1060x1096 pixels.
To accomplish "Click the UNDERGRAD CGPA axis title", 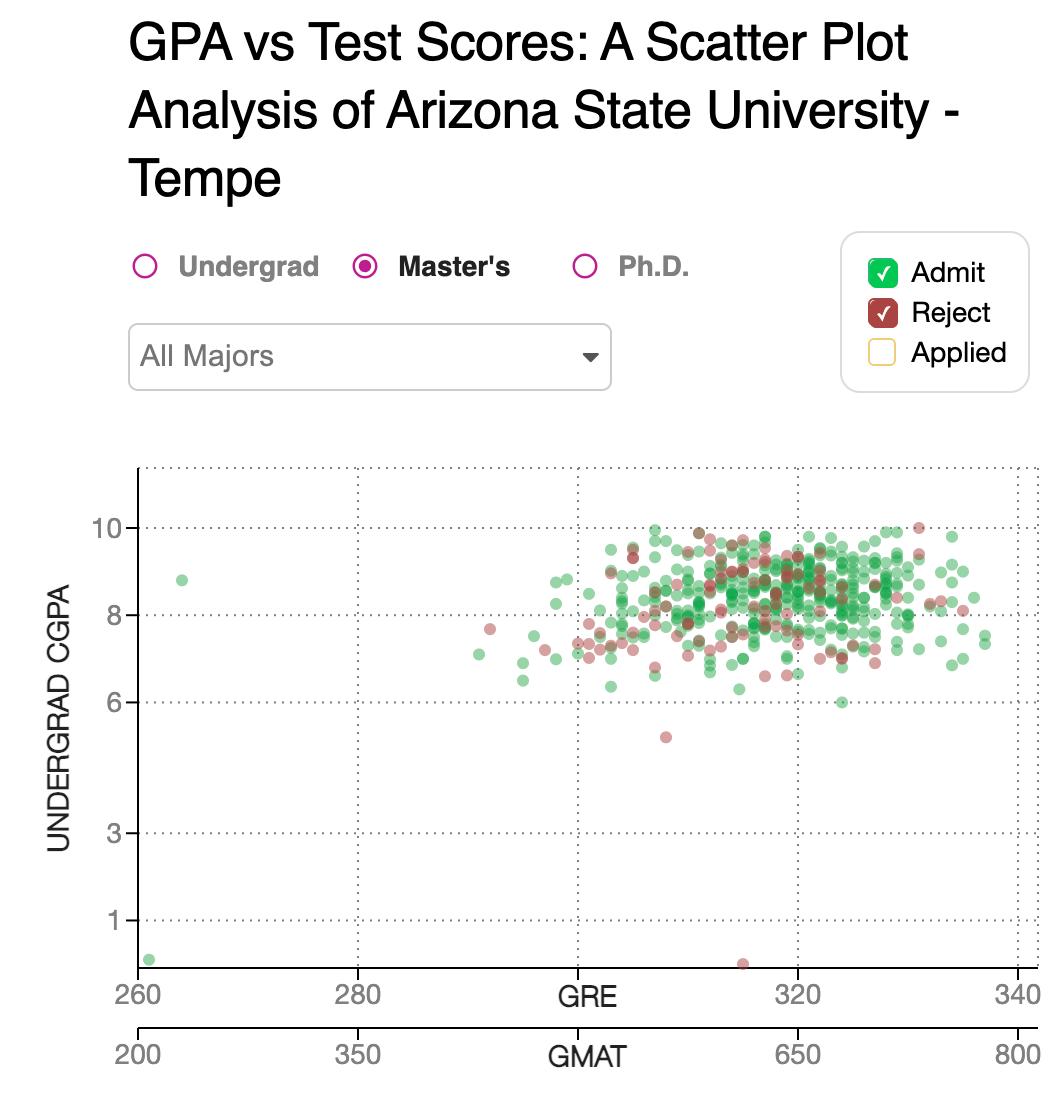I will pos(59,717).
